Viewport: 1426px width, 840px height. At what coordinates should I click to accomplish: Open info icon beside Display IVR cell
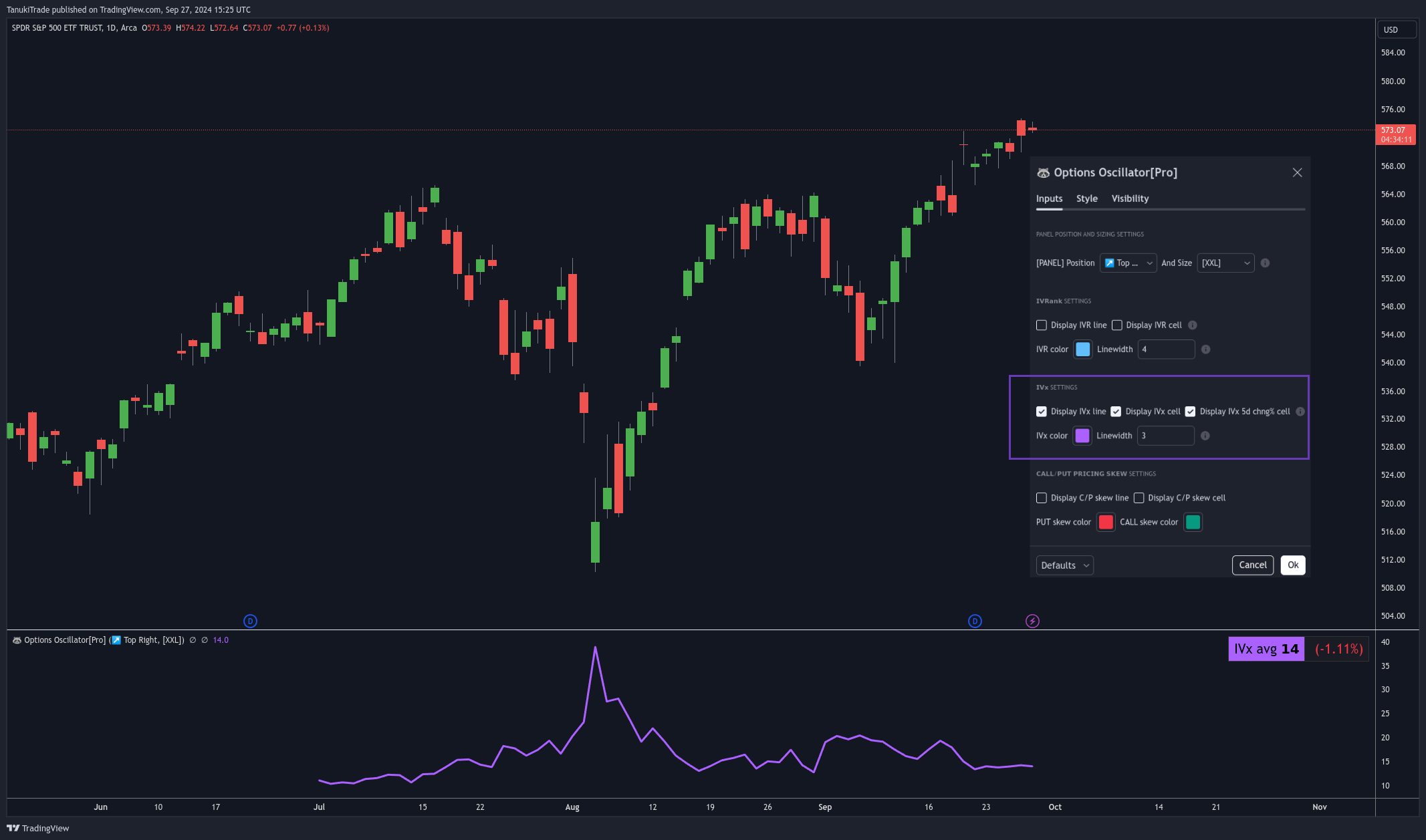pos(1192,325)
